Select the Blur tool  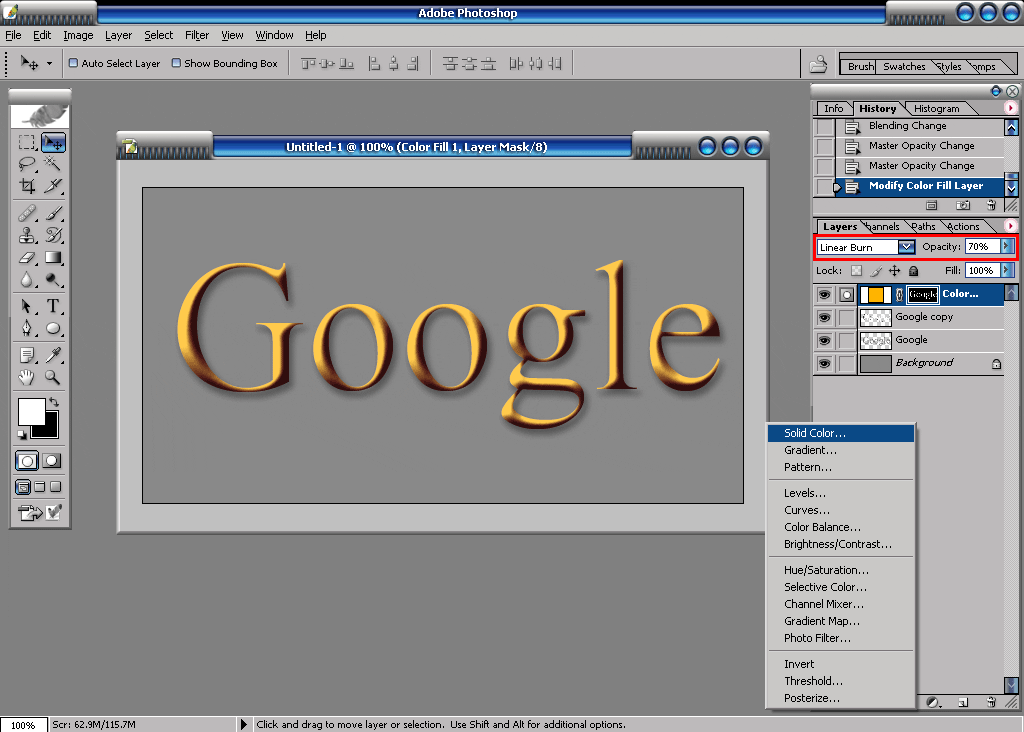point(27,280)
